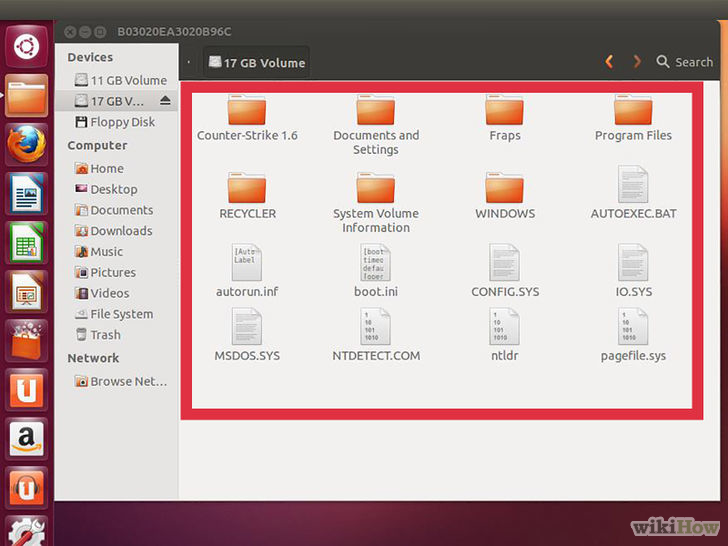Launch LibreOffice Writer from the launcher
728x546 pixels.
click(26, 194)
